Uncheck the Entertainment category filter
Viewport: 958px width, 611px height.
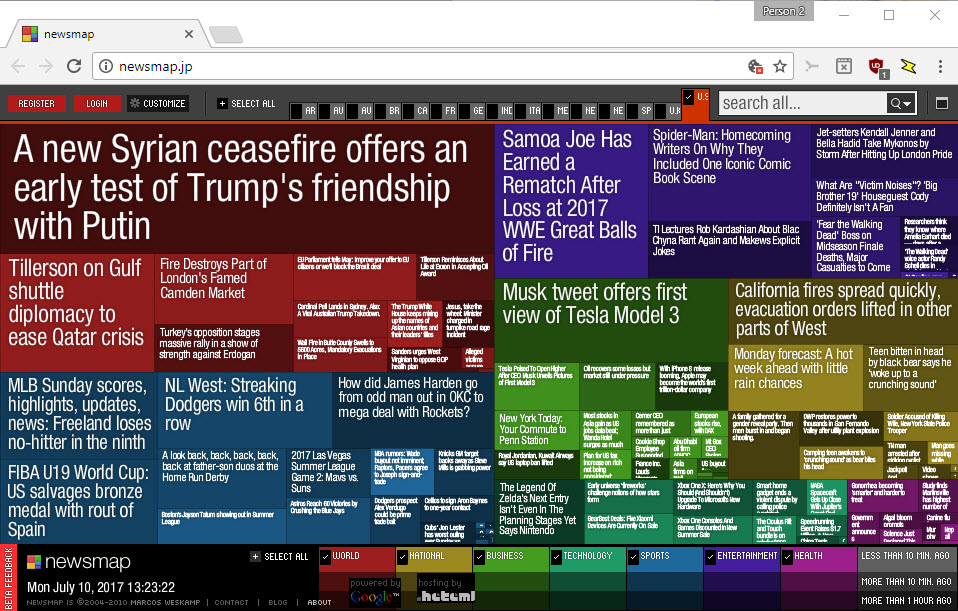[x=711, y=557]
